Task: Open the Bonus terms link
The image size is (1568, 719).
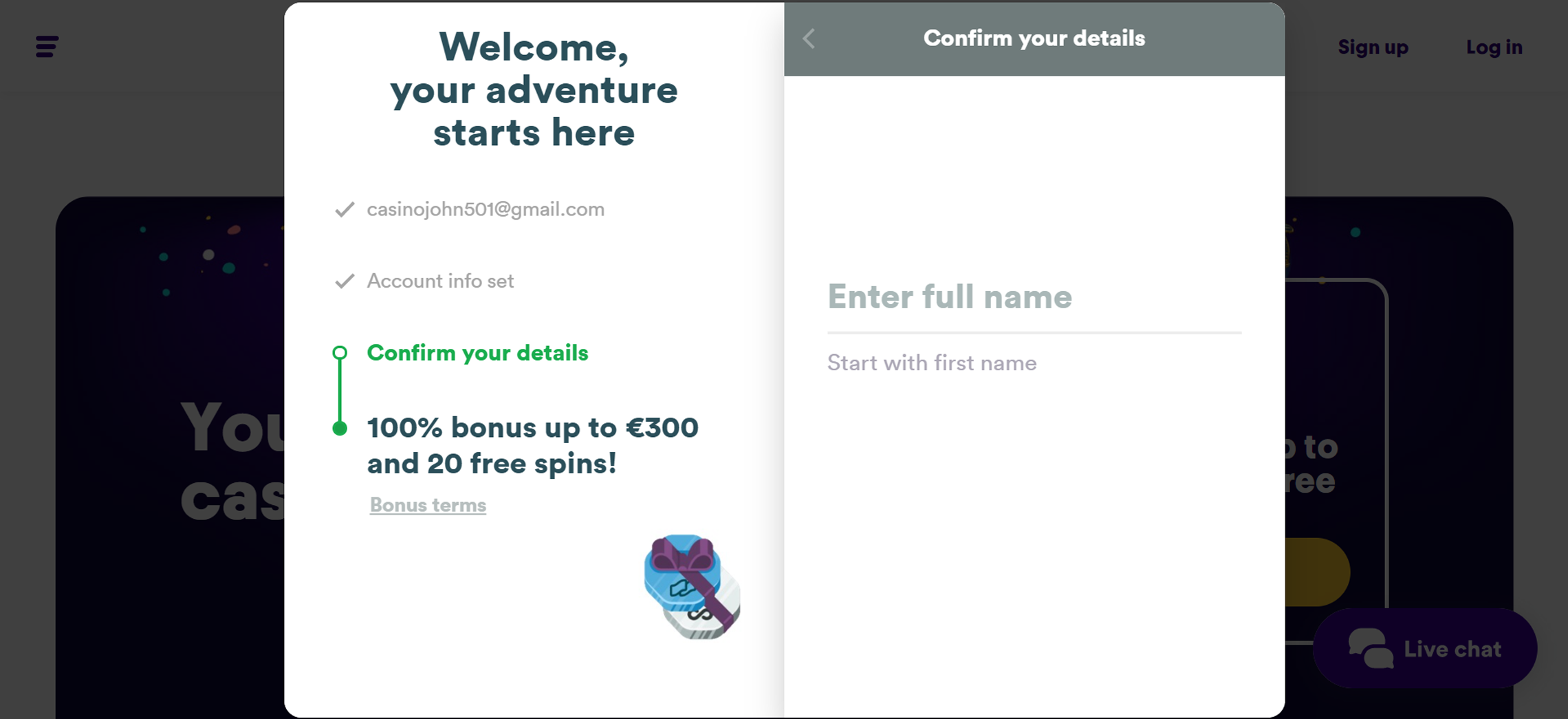Action: pos(428,505)
